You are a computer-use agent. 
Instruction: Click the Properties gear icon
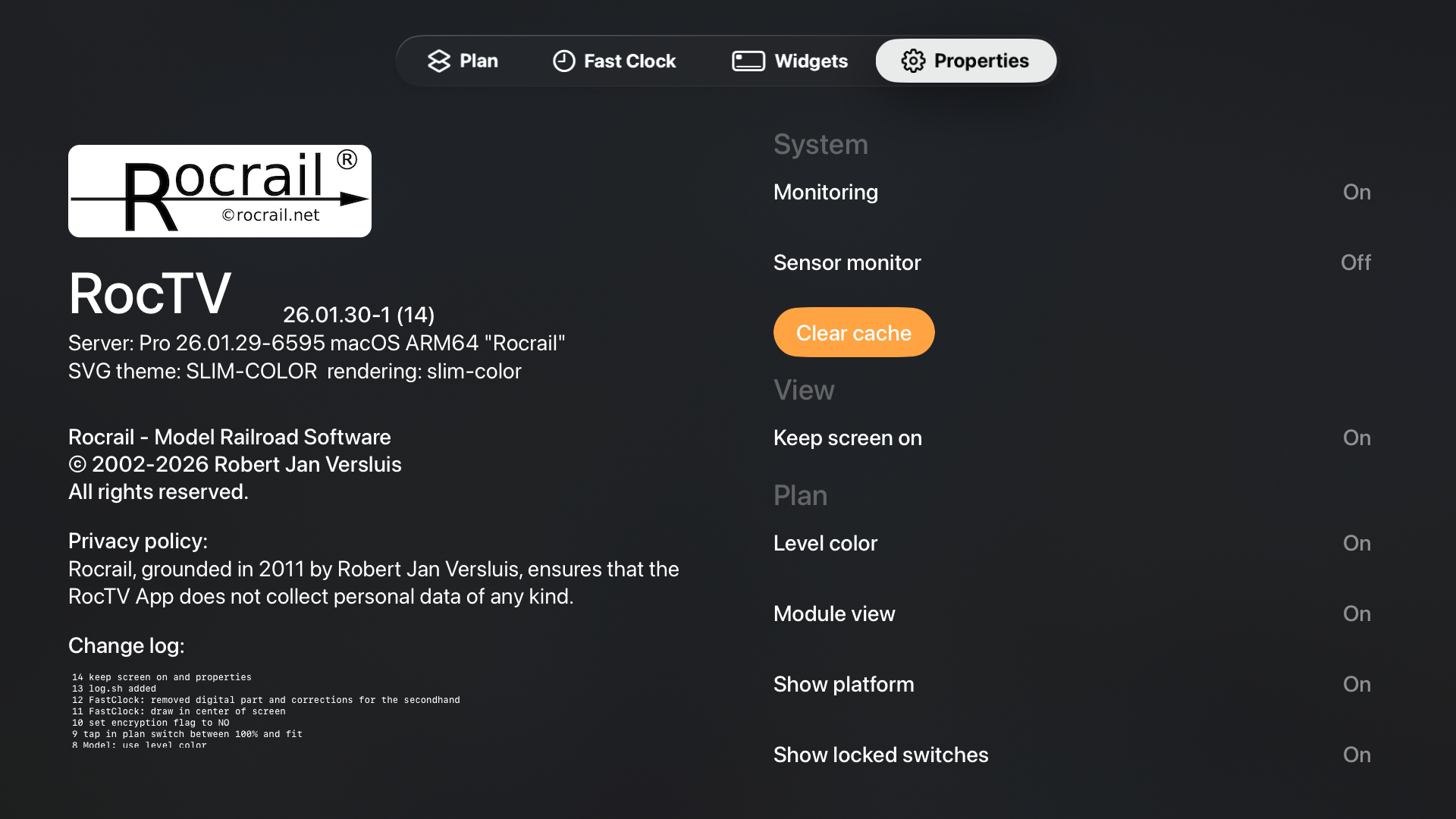[x=913, y=61]
